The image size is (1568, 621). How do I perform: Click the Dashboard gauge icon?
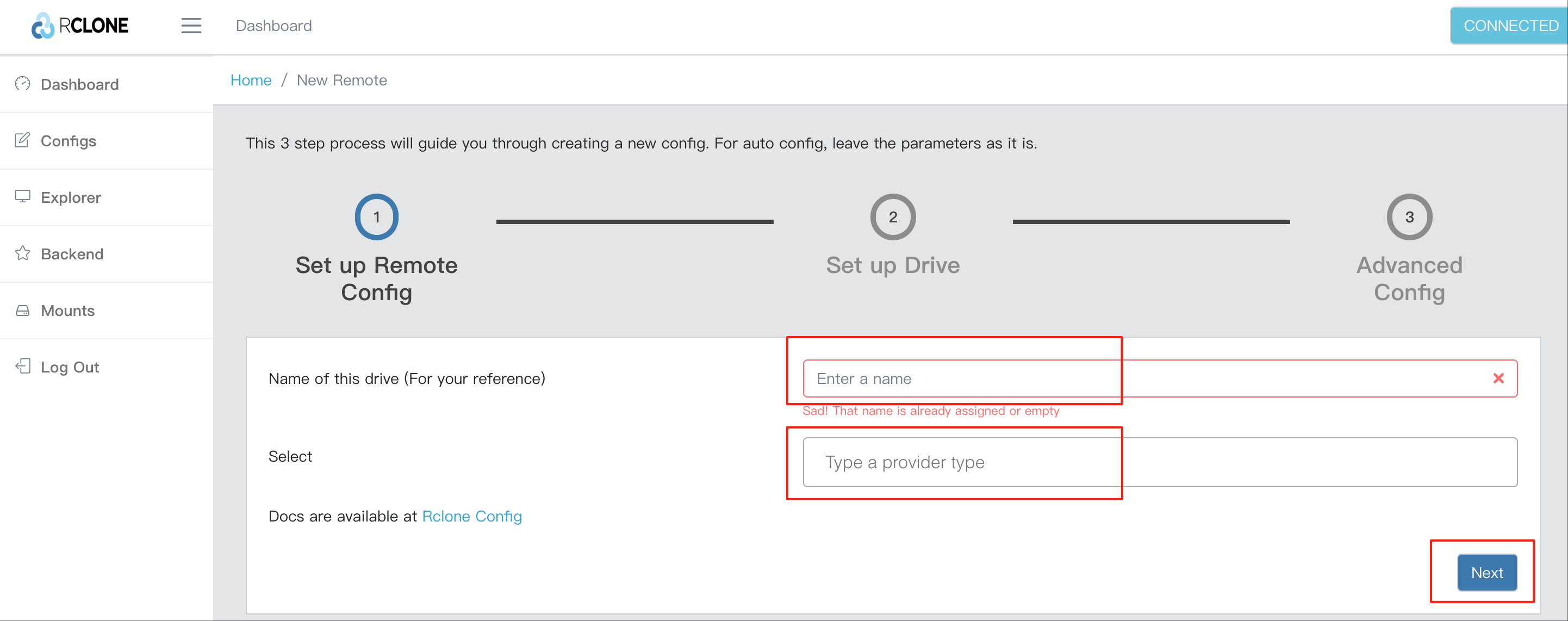[x=22, y=83]
